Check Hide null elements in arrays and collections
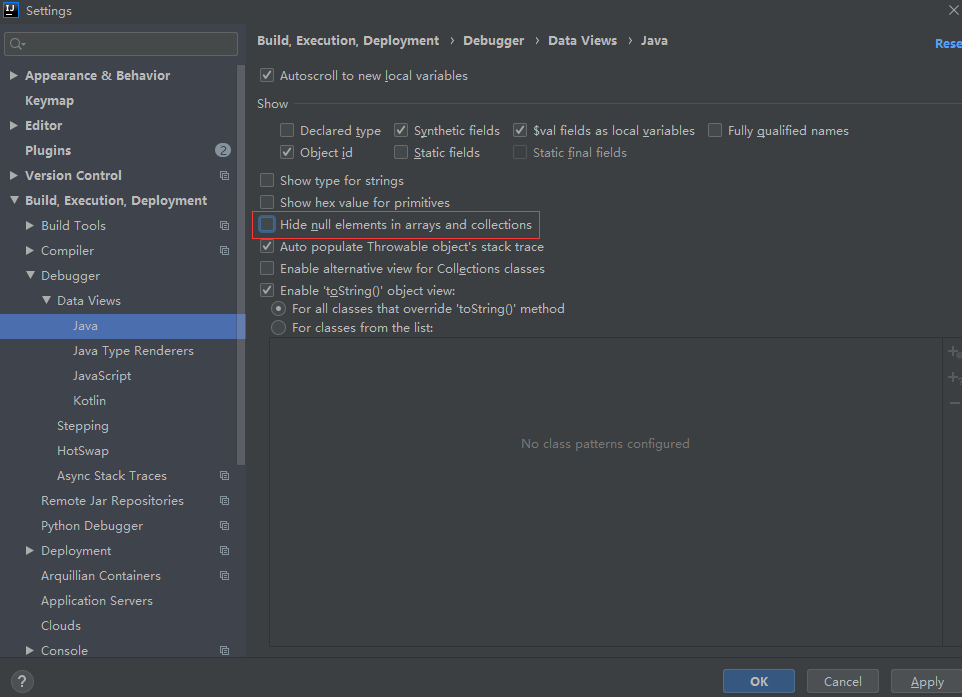Screen dimensions: 962x697 (267, 225)
